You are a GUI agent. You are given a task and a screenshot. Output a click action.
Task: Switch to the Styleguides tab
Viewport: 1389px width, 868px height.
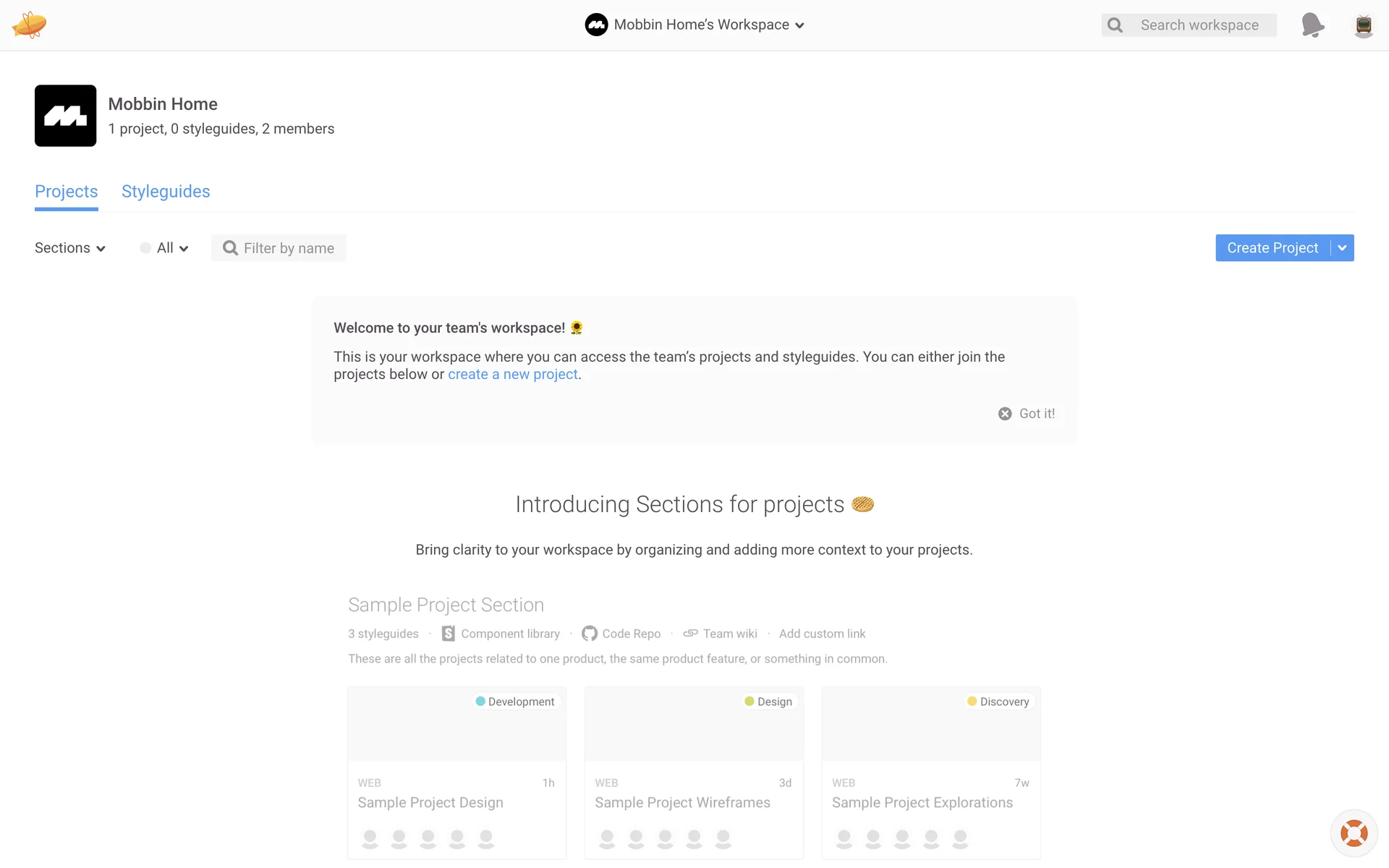coord(166,192)
